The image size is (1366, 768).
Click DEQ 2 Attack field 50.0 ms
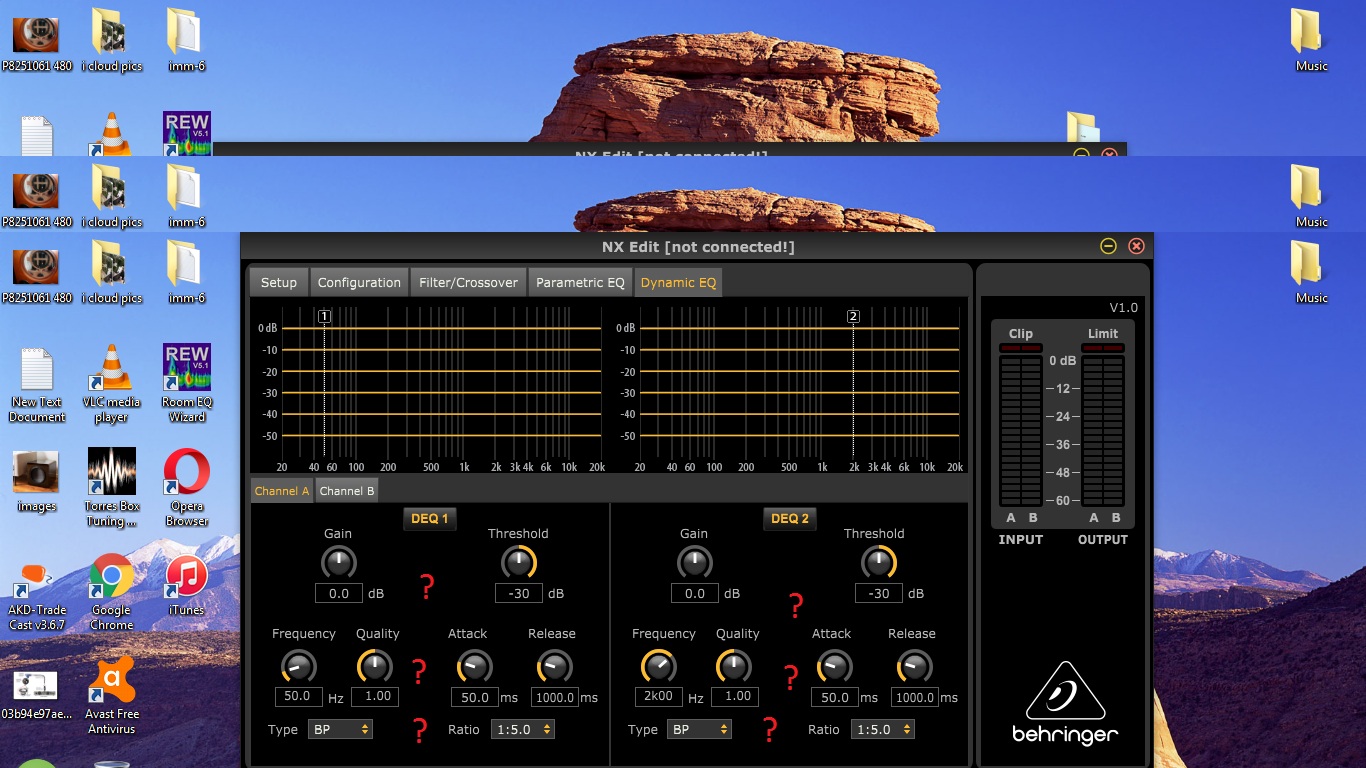tap(835, 697)
